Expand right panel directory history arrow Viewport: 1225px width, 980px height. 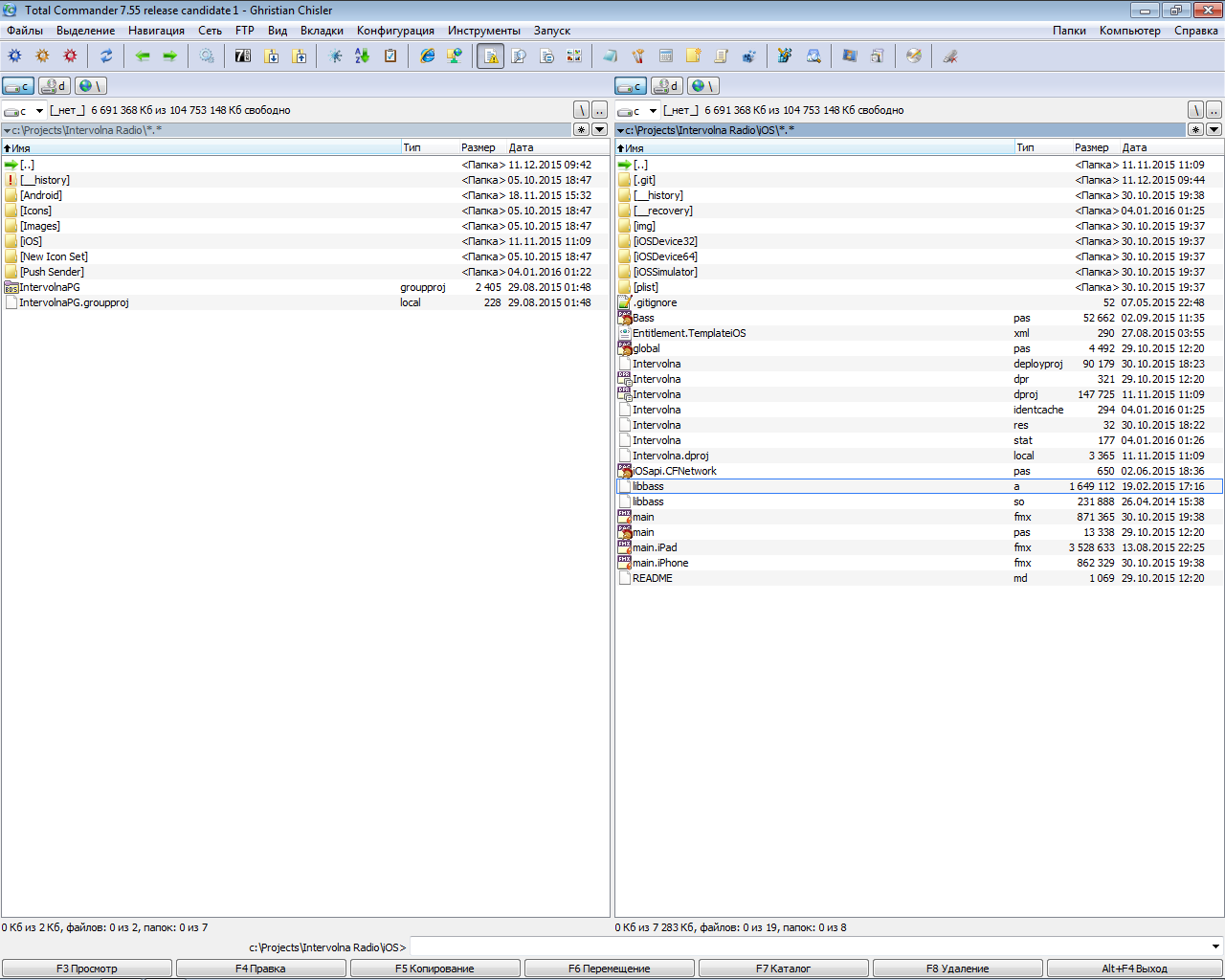[x=1214, y=130]
